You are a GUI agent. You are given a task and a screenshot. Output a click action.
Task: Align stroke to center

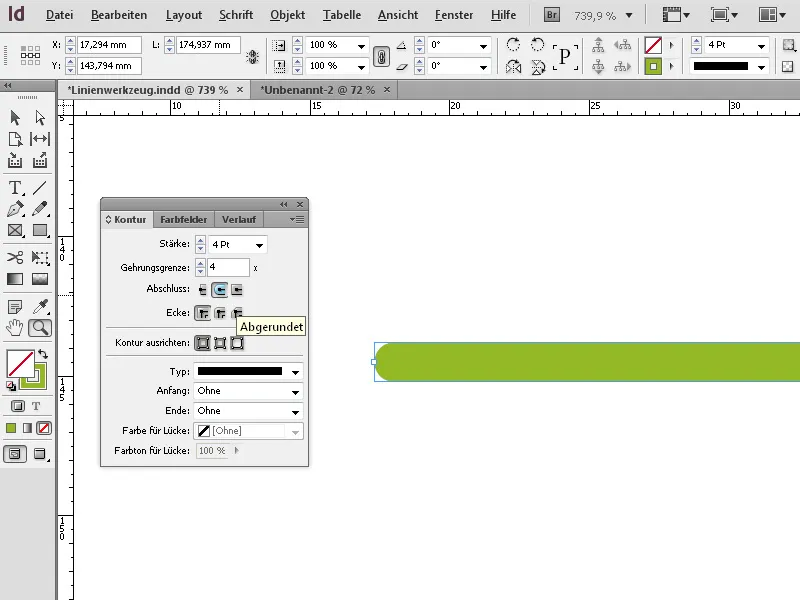point(203,343)
